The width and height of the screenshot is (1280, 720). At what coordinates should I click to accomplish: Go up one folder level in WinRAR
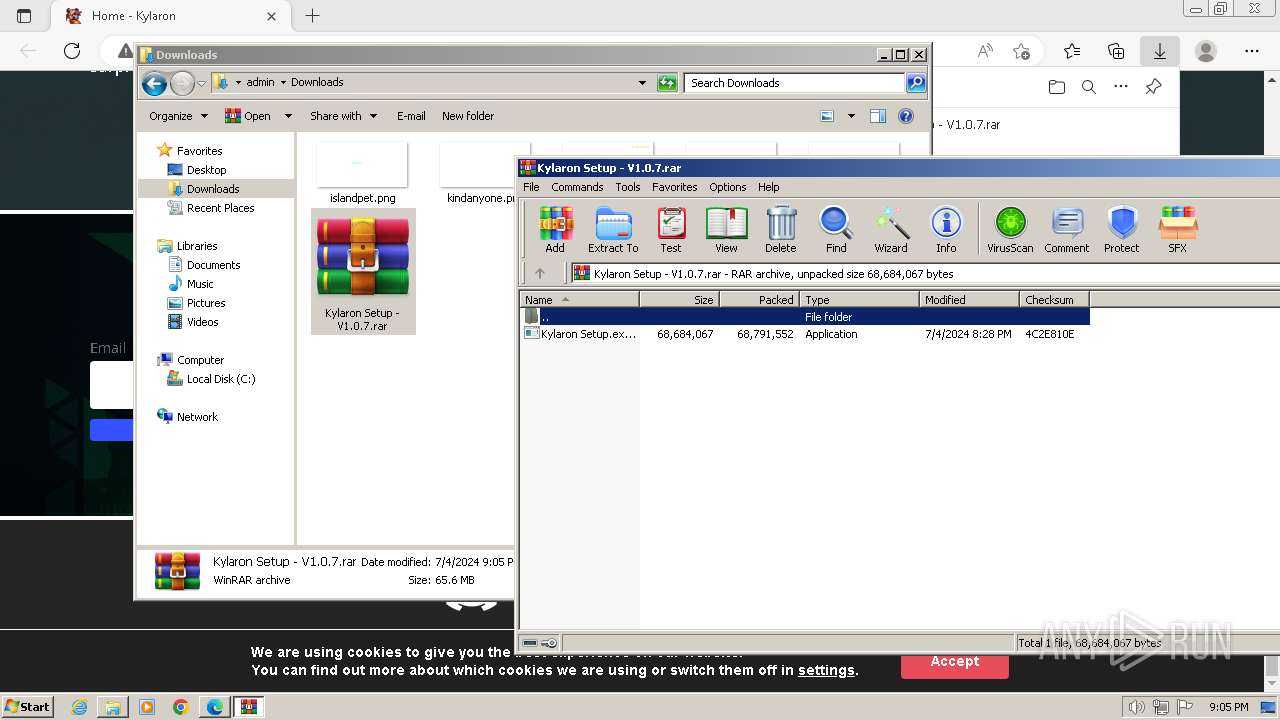pos(540,273)
